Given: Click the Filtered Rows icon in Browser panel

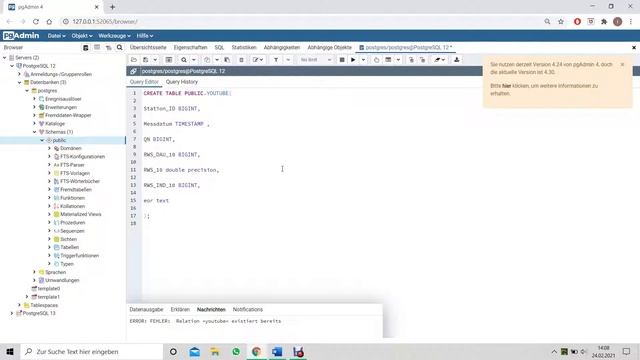Looking at the screenshot, I should point(109,48).
